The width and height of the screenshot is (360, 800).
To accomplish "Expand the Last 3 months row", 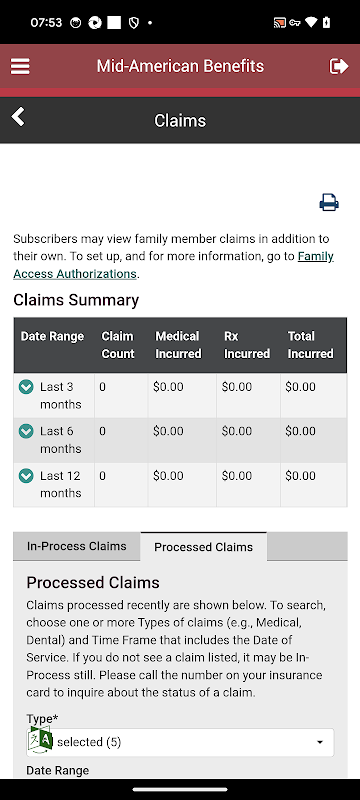I will (x=25, y=387).
